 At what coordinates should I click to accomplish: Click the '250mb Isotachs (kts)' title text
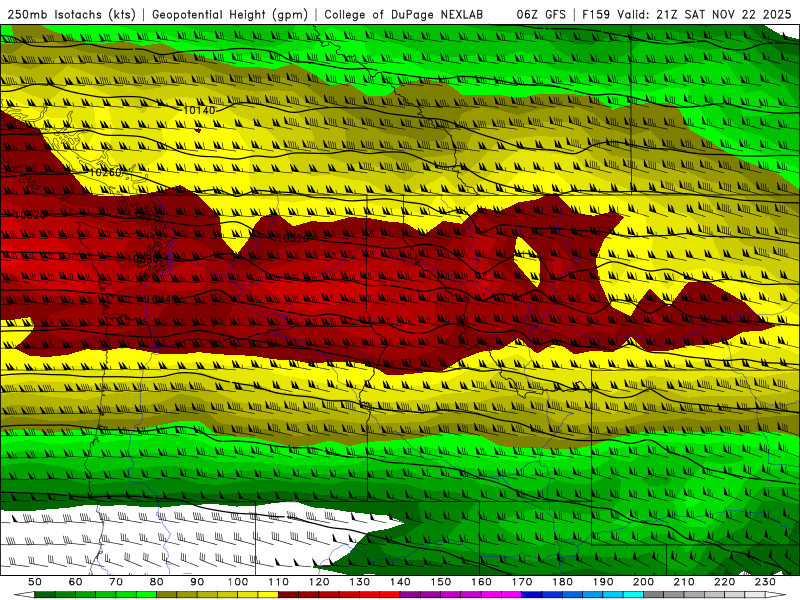(72, 14)
